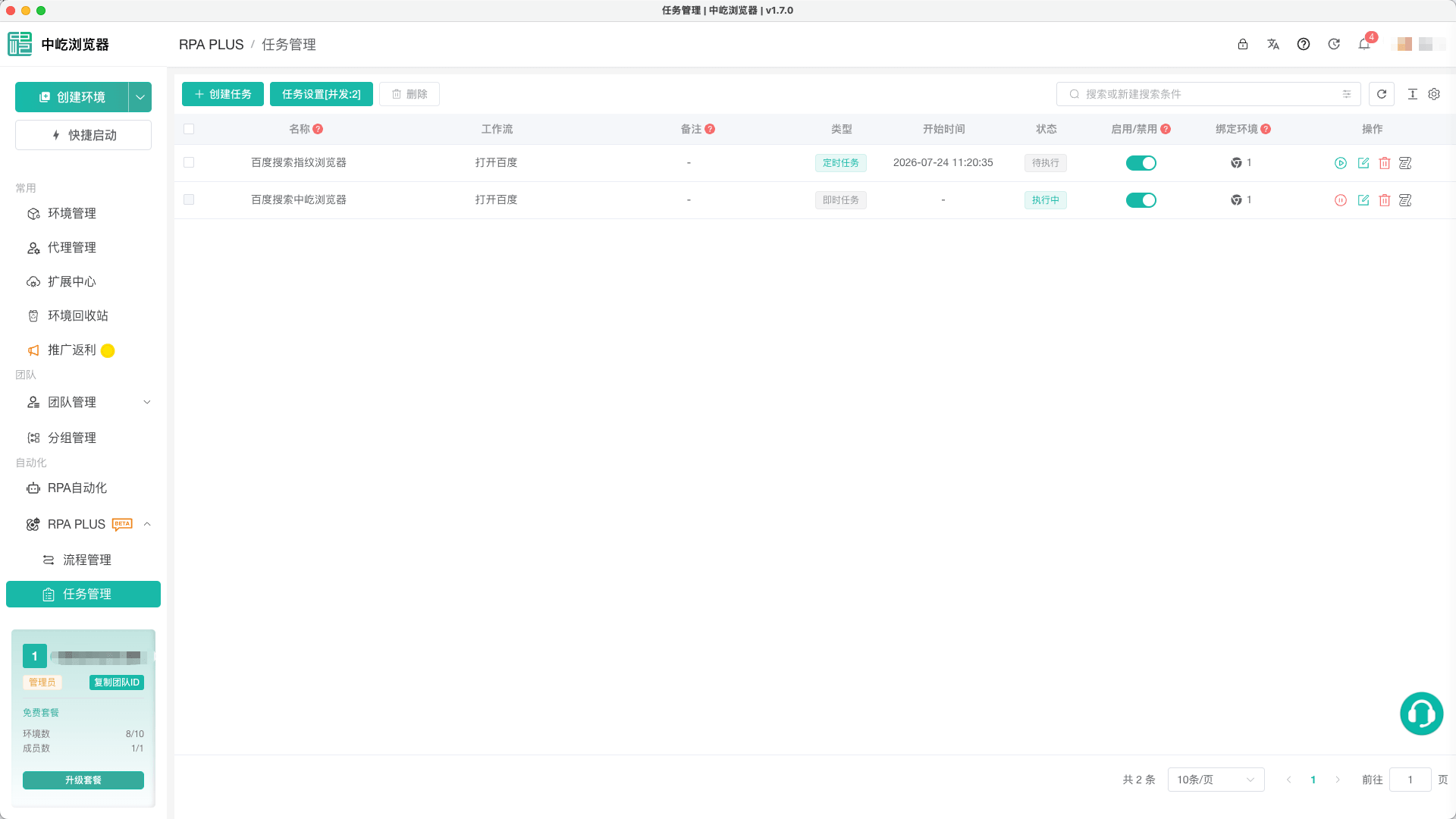Viewport: 1456px width, 819px height.
Task: Check the 百度搜索指纹浏览器 row checkbox
Action: [189, 162]
